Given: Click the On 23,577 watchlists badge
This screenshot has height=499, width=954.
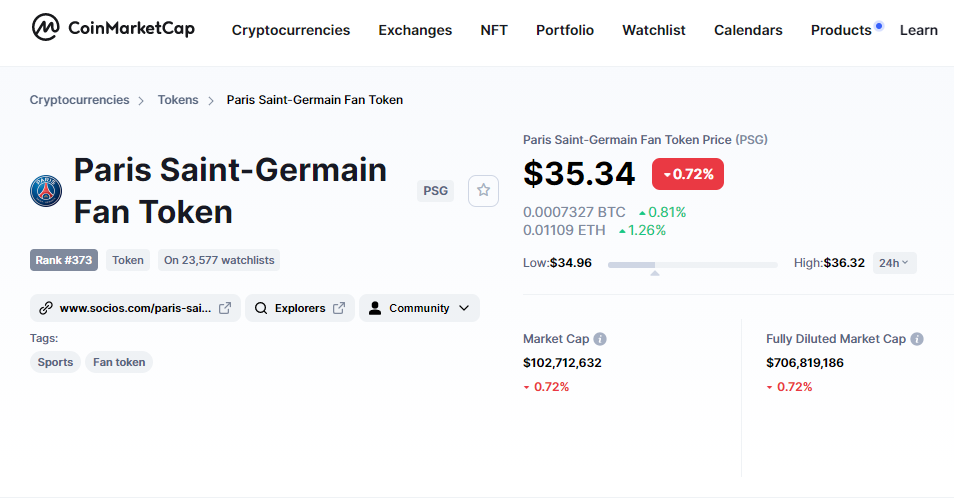Looking at the screenshot, I should [219, 260].
